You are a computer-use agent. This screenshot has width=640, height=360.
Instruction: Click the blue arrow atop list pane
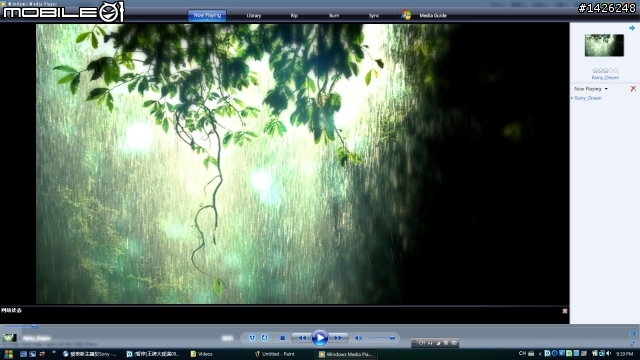click(632, 28)
